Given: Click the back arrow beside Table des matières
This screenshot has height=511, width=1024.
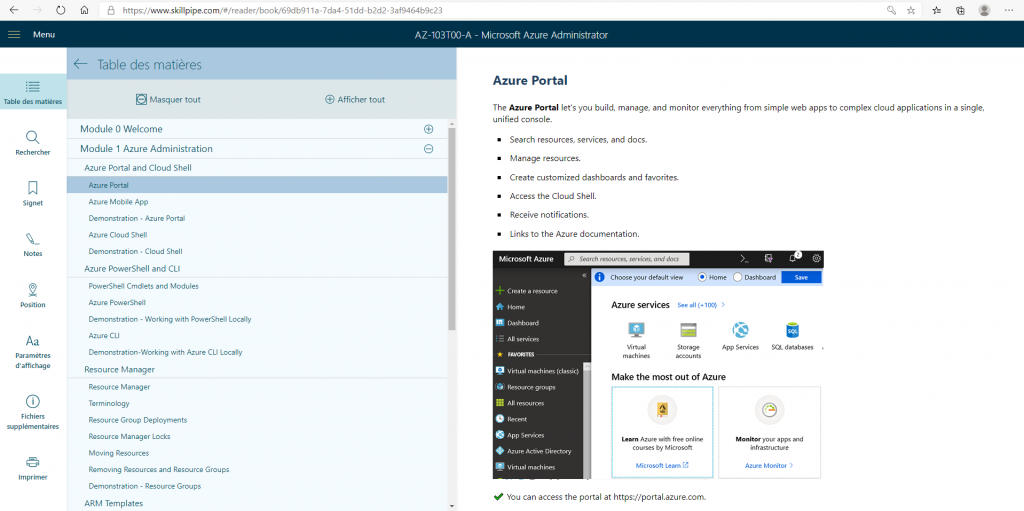Looking at the screenshot, I should coord(80,64).
